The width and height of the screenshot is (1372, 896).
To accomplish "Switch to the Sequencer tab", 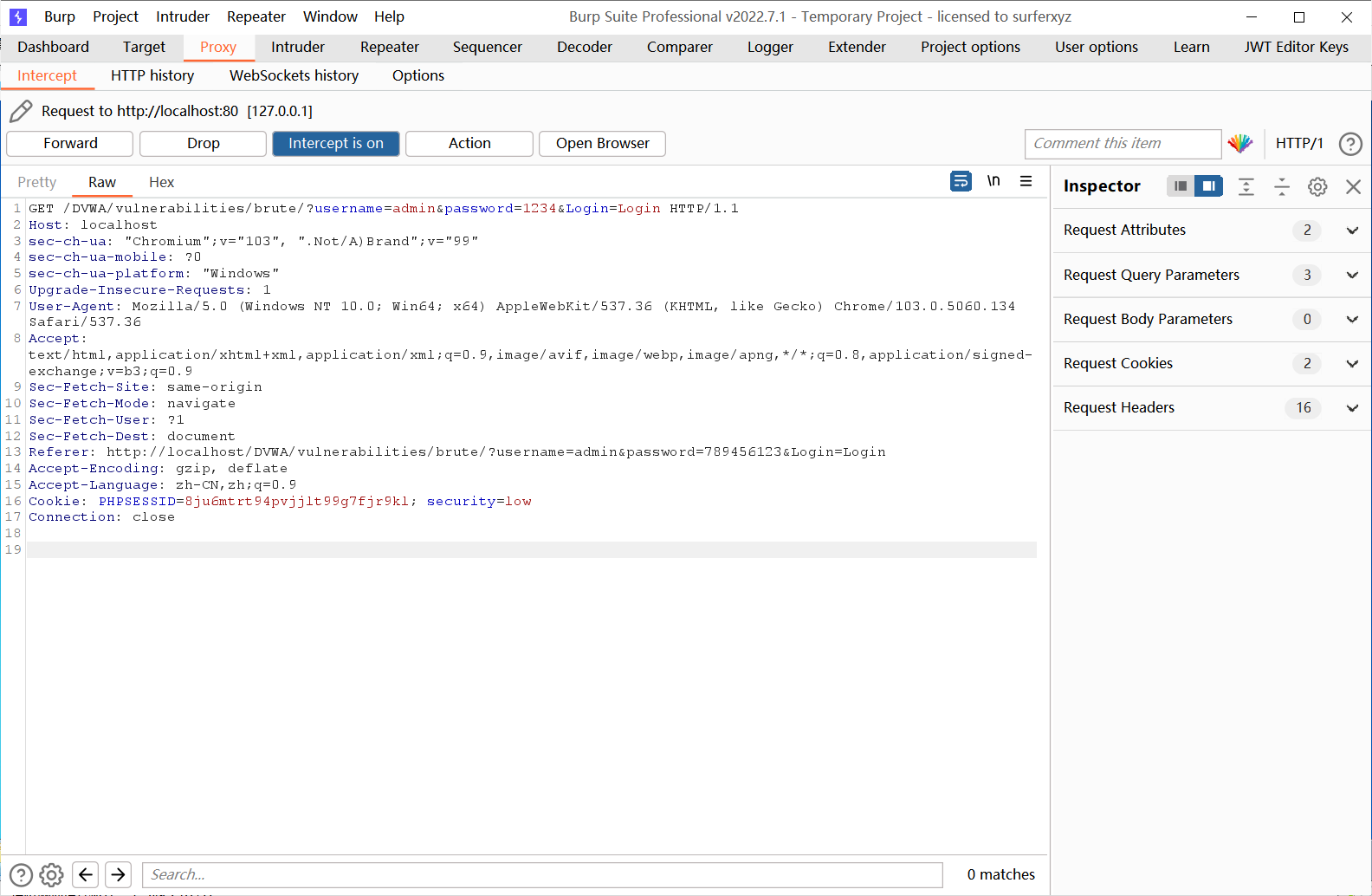I will [x=488, y=47].
